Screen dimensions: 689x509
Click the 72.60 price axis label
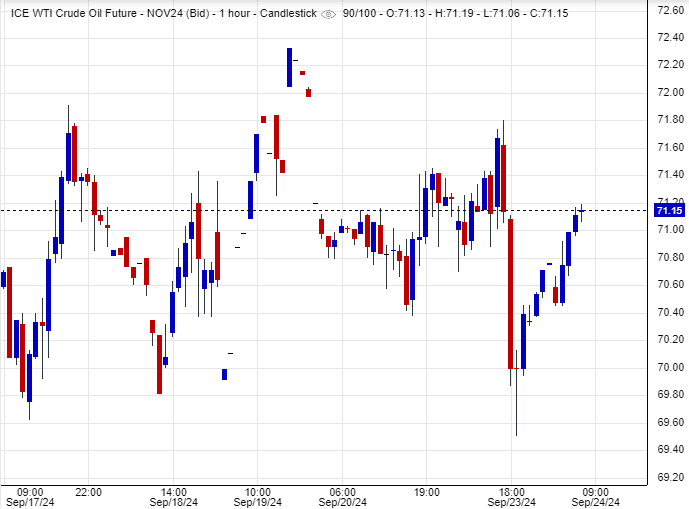[669, 10]
